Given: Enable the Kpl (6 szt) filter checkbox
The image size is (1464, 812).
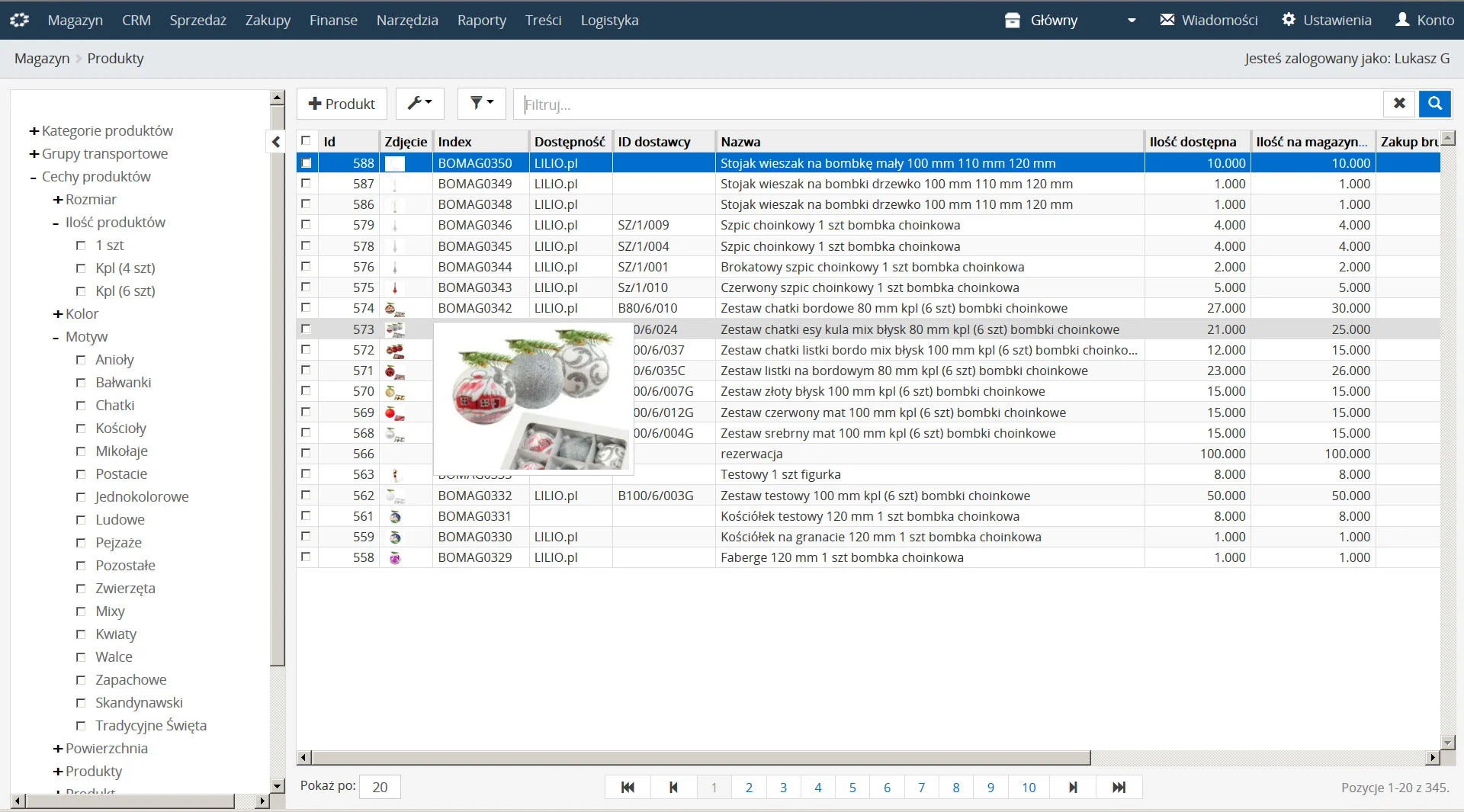Looking at the screenshot, I should click(81, 291).
